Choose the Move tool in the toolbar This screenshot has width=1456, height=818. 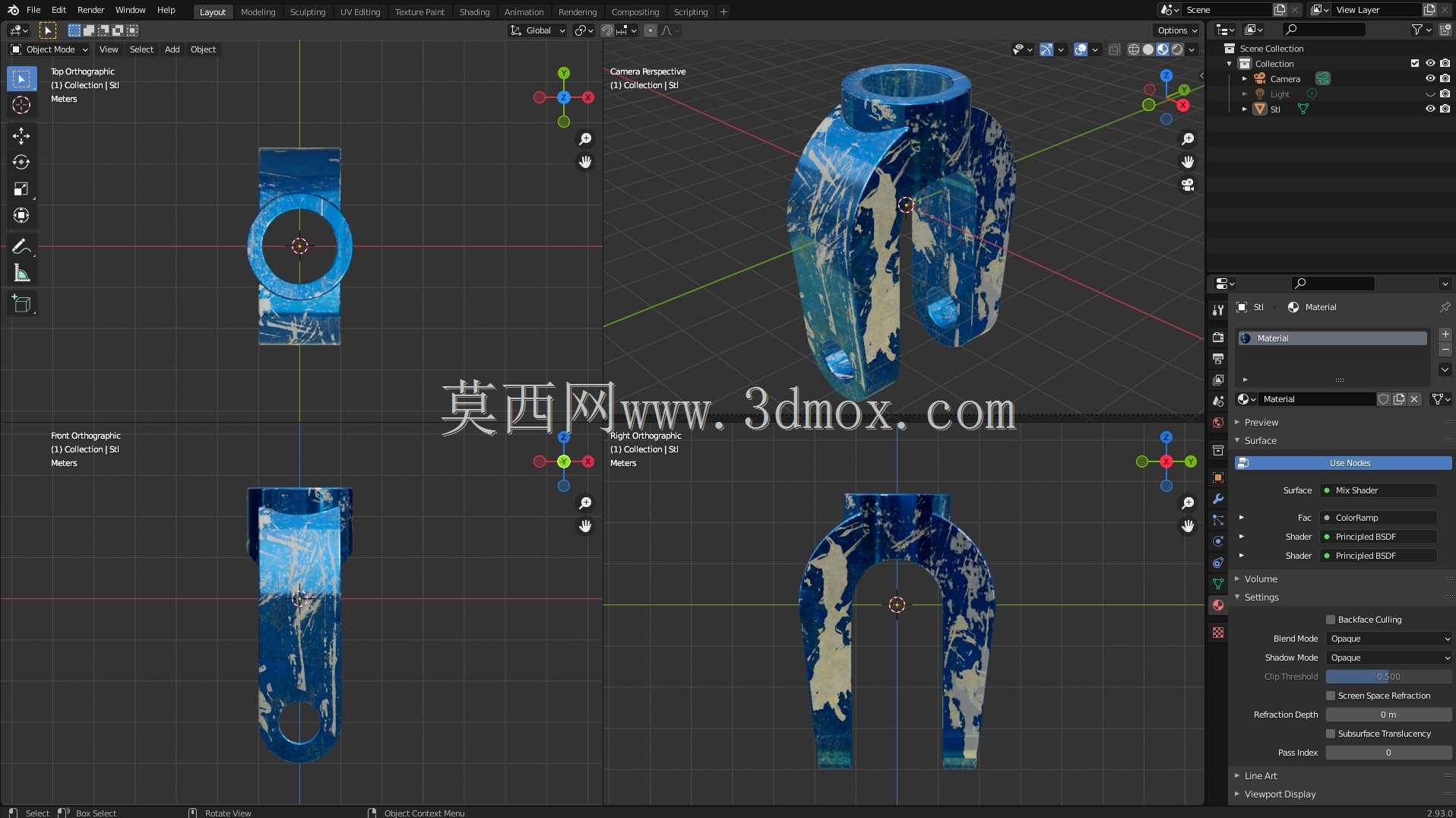click(21, 136)
